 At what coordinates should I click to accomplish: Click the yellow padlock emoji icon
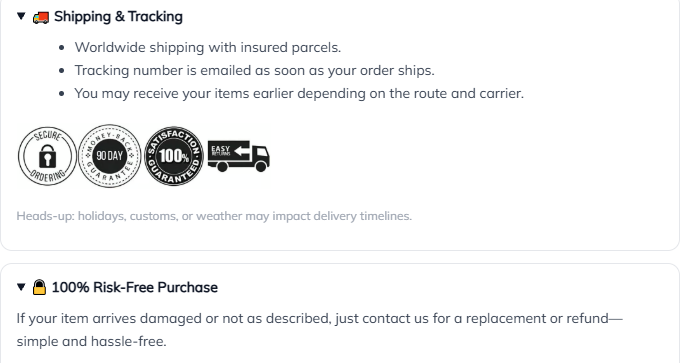tap(39, 287)
